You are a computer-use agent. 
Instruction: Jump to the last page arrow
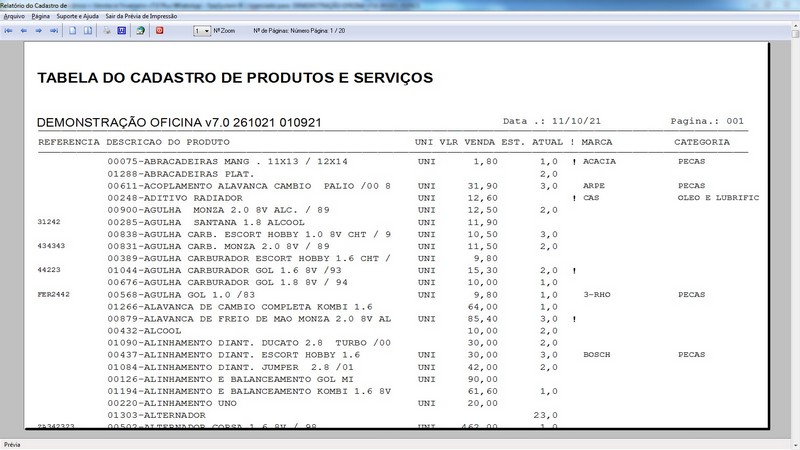point(54,31)
